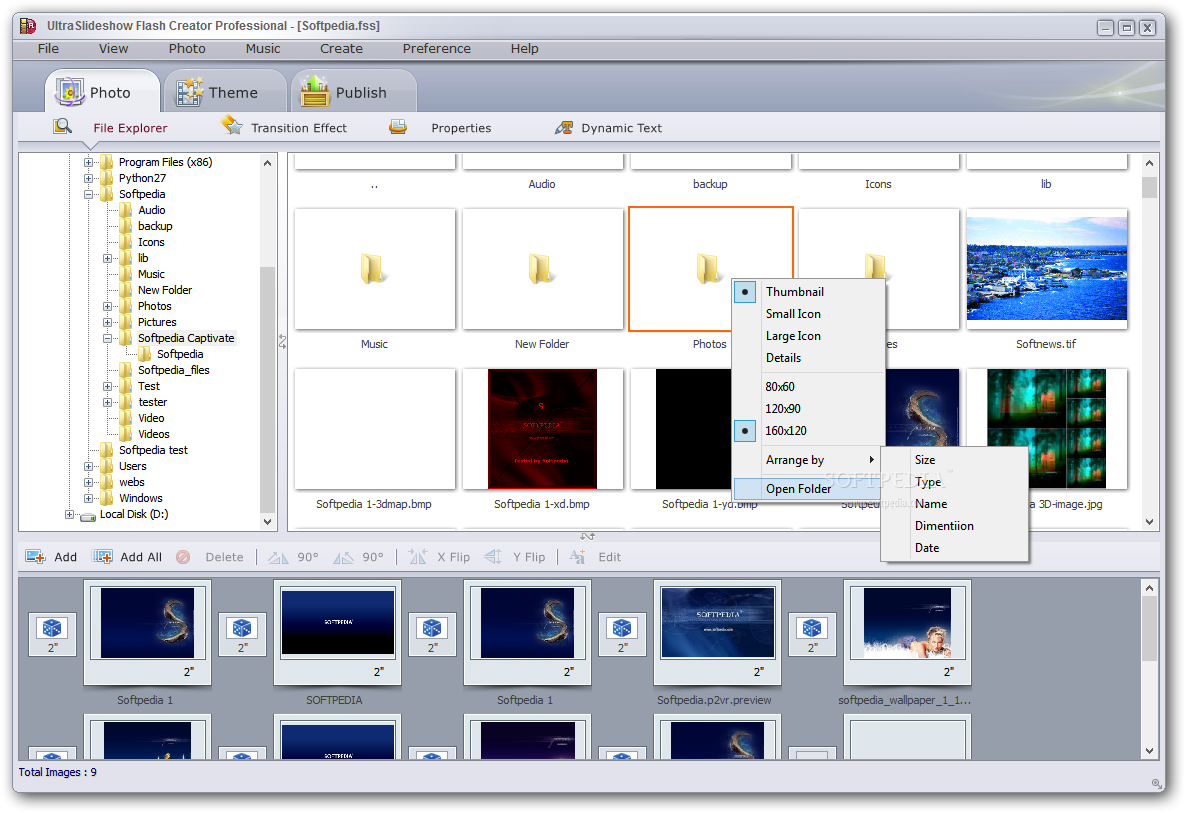The image size is (1186, 813).
Task: Click the application icon in title bar
Action: point(28,26)
